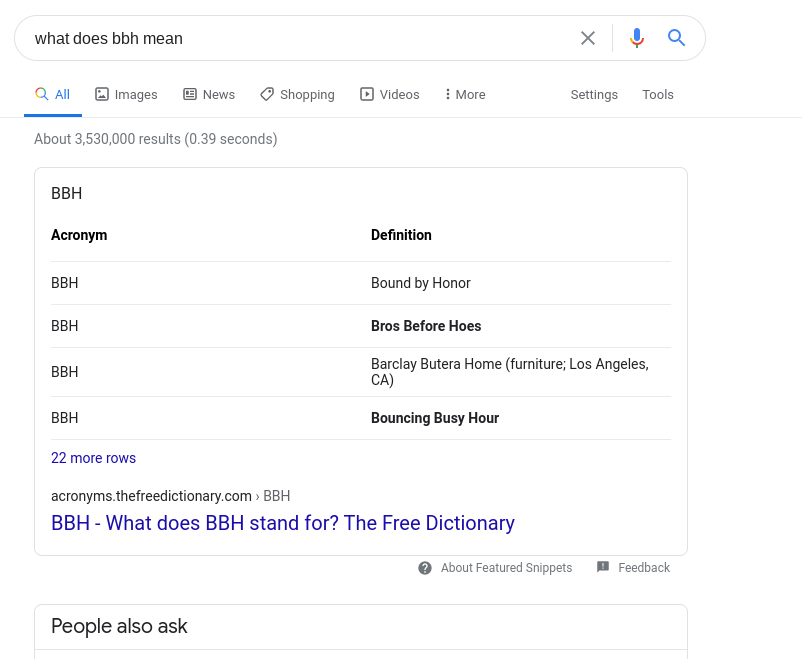The width and height of the screenshot is (802, 659).
Task: Click the Feedback flag icon
Action: tap(603, 567)
